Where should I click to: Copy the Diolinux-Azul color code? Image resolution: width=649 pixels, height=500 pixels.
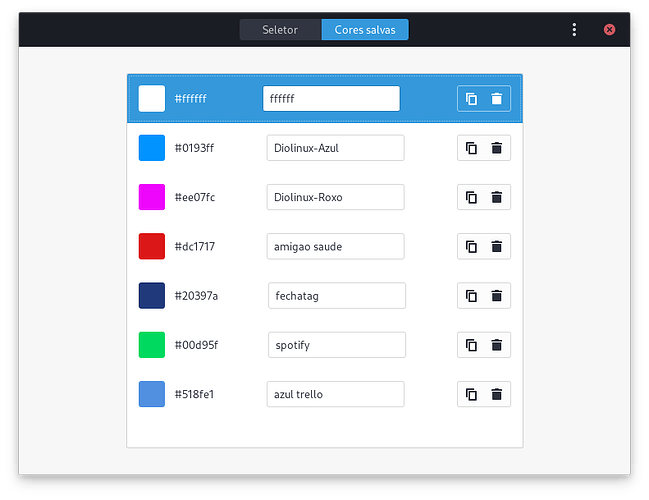(471, 149)
